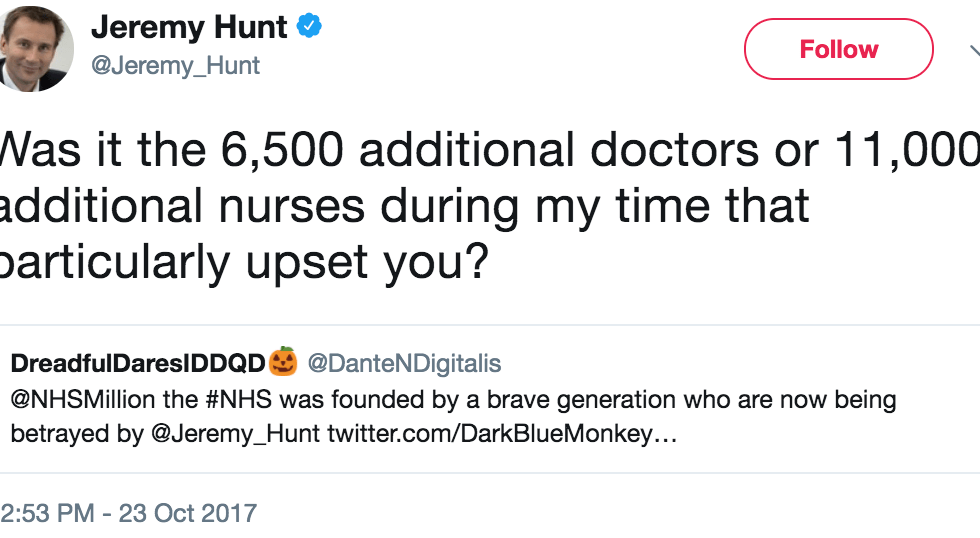
Task: Click the @Jeremy_Hunt handle under the name
Action: click(x=176, y=65)
